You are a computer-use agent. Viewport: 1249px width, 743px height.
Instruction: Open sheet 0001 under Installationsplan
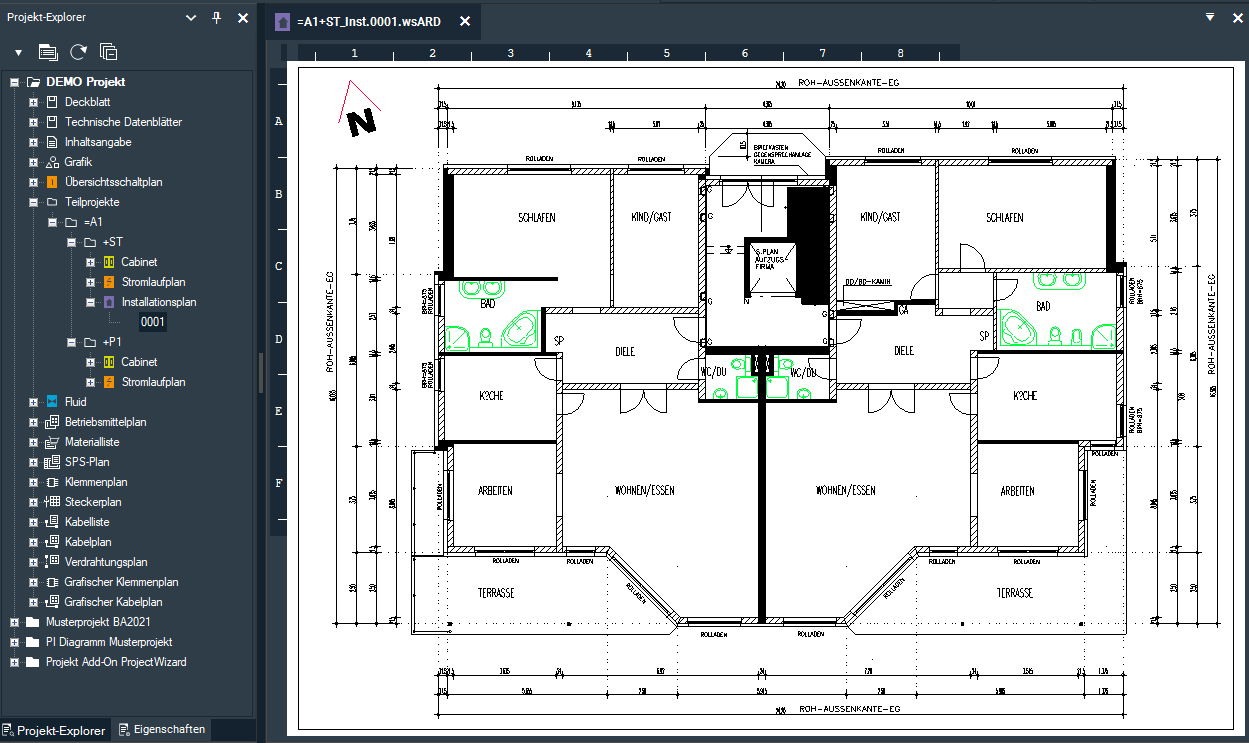tap(153, 321)
